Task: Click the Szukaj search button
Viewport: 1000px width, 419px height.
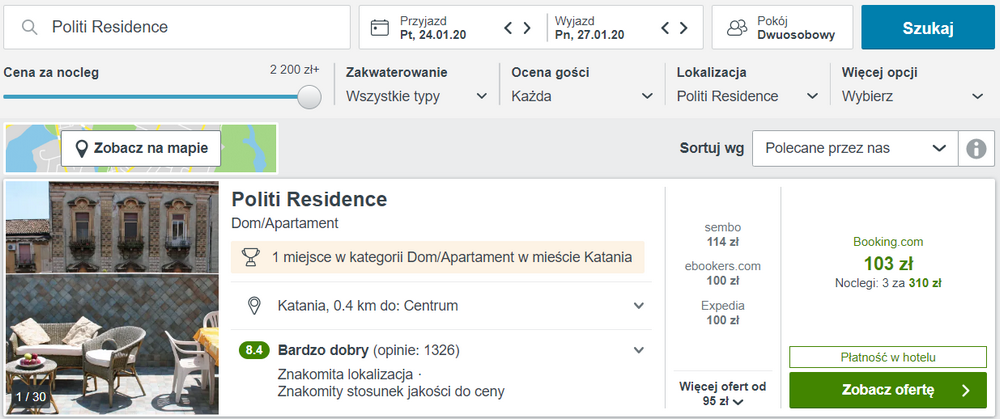Action: pyautogui.click(x=928, y=27)
